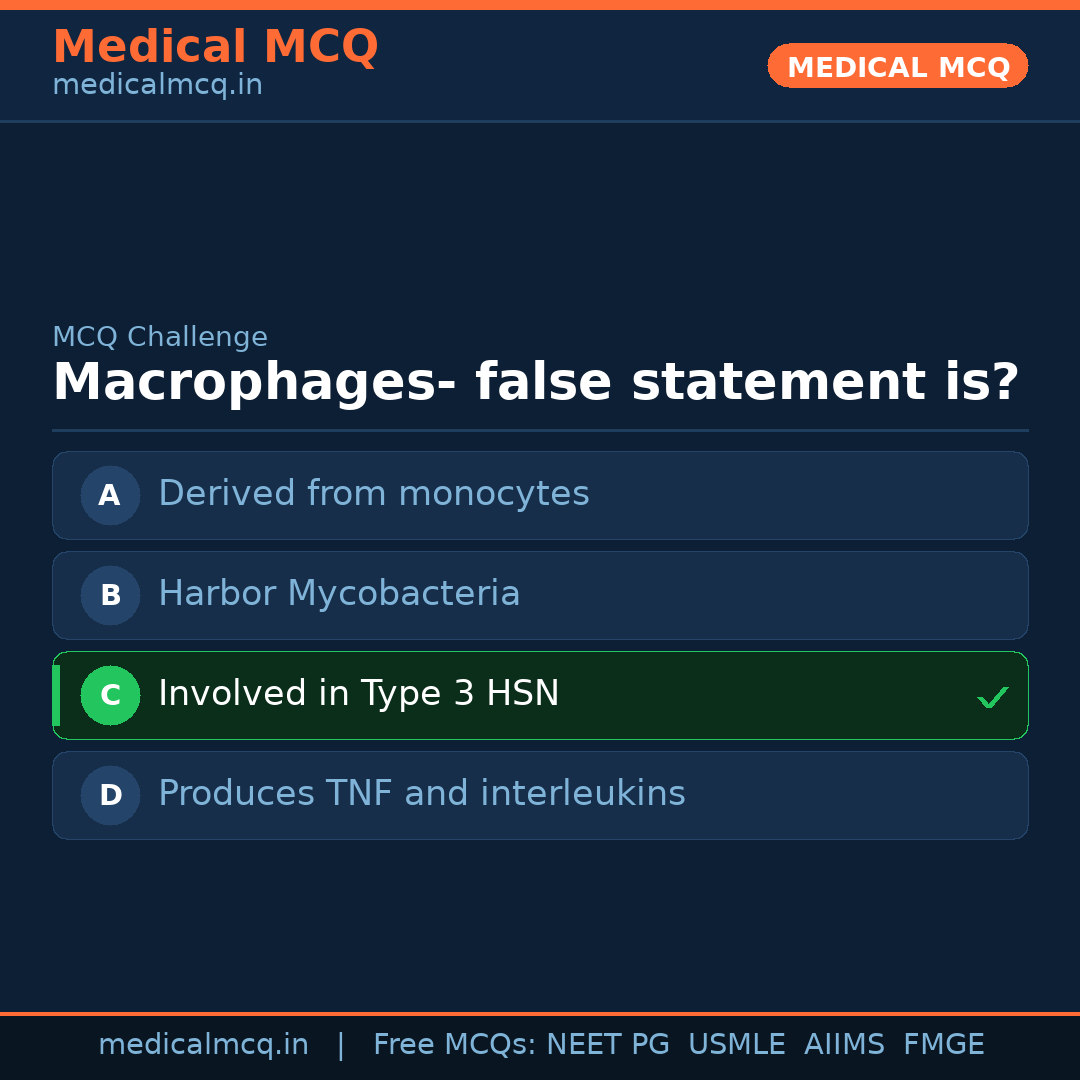Visit medicalmcq.in link under header title
The width and height of the screenshot is (1080, 1080).
157,86
